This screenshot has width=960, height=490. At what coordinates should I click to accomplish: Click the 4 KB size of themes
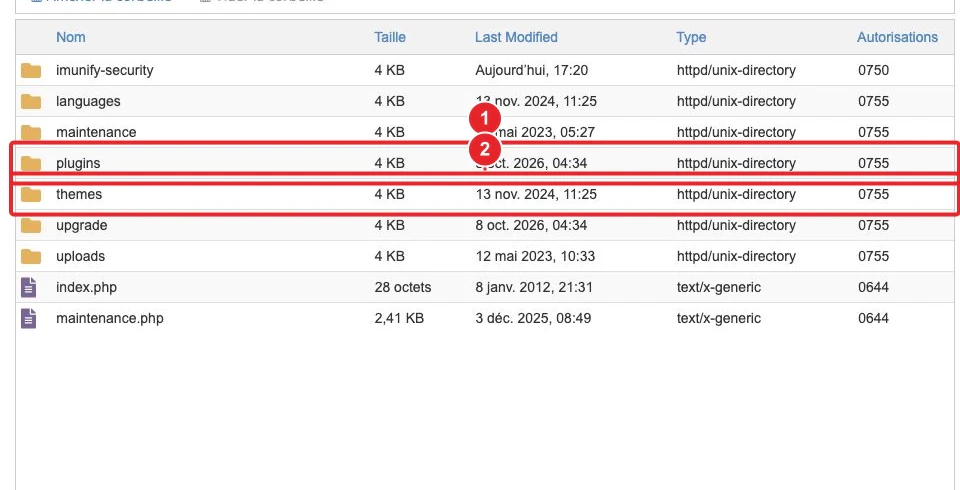click(389, 194)
